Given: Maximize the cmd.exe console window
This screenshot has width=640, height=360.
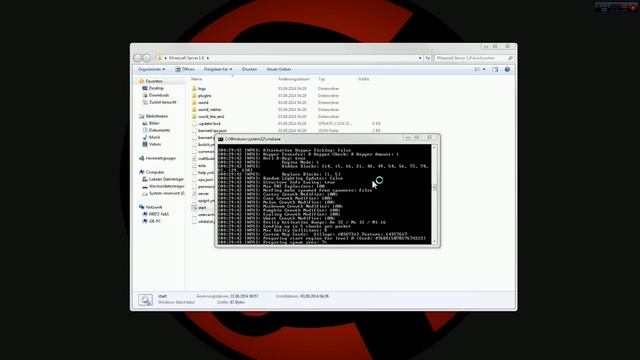Looking at the screenshot, I should point(417,138).
